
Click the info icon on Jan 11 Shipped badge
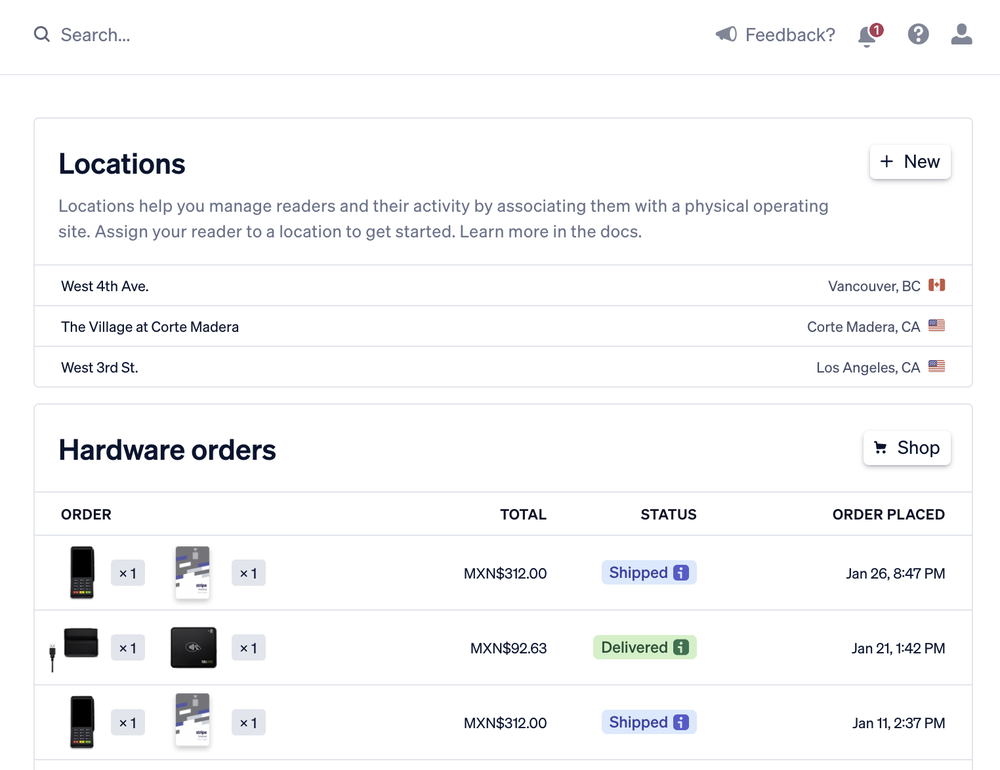point(681,722)
